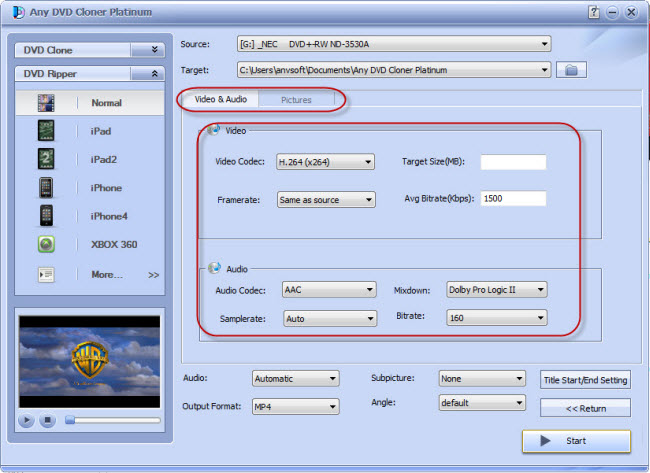The width and height of the screenshot is (650, 473).
Task: Open the Audio Codec dropdown
Action: tap(329, 290)
